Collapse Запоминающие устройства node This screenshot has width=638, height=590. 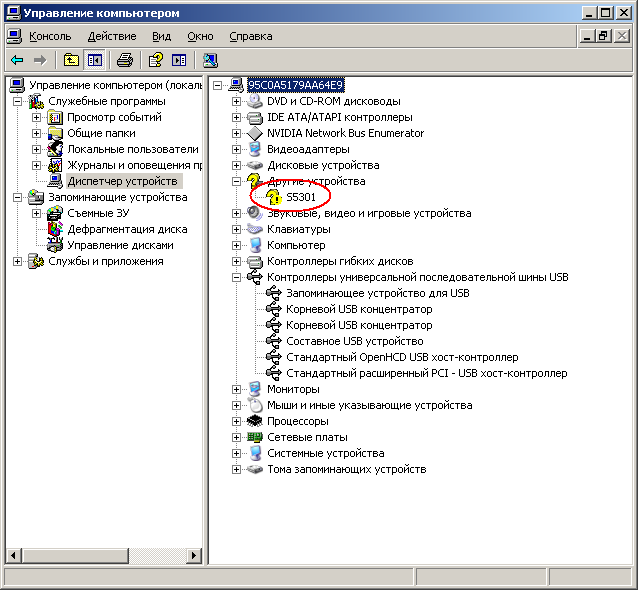click(17, 197)
